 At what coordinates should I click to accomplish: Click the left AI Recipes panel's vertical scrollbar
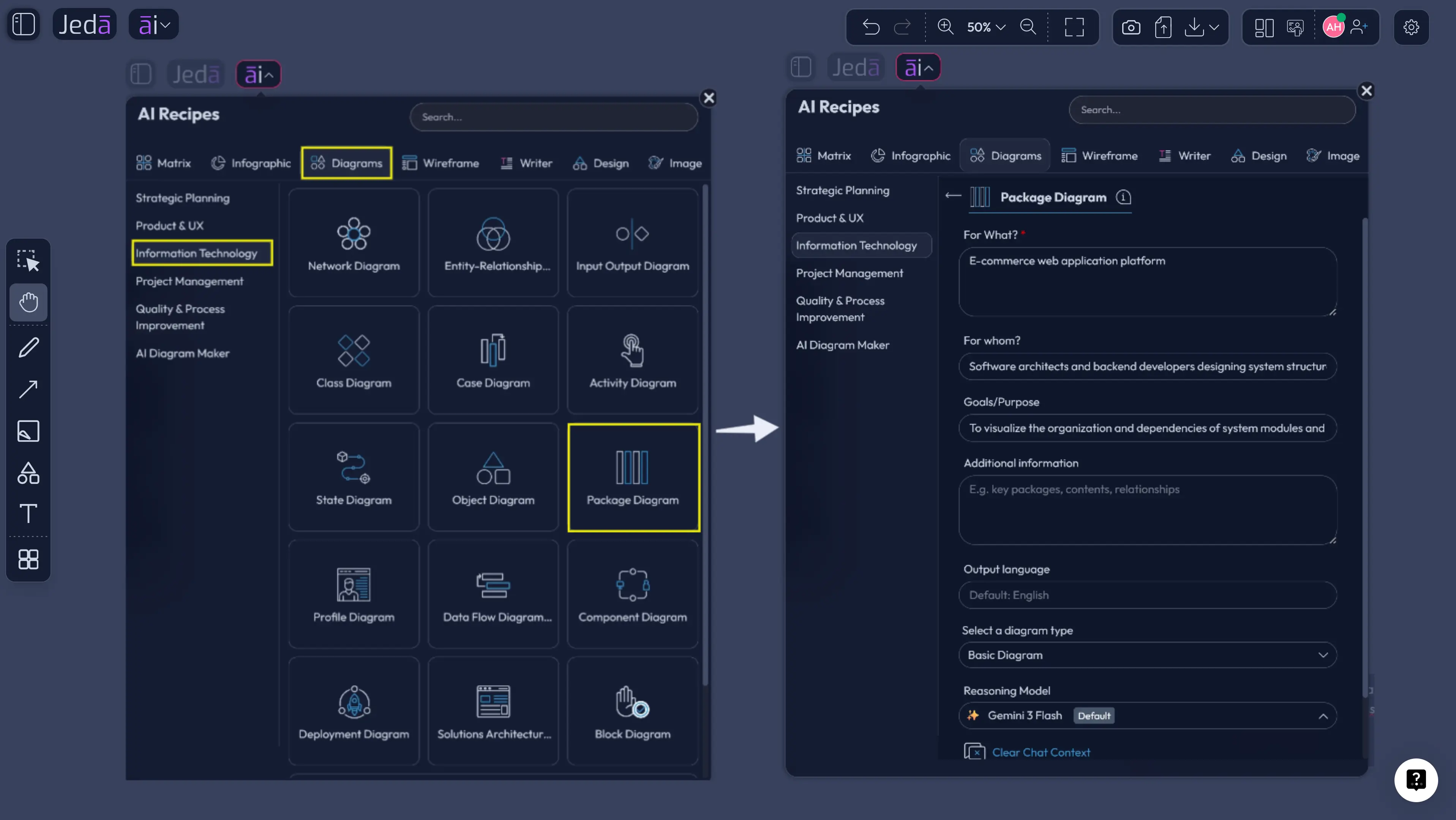(x=705, y=435)
